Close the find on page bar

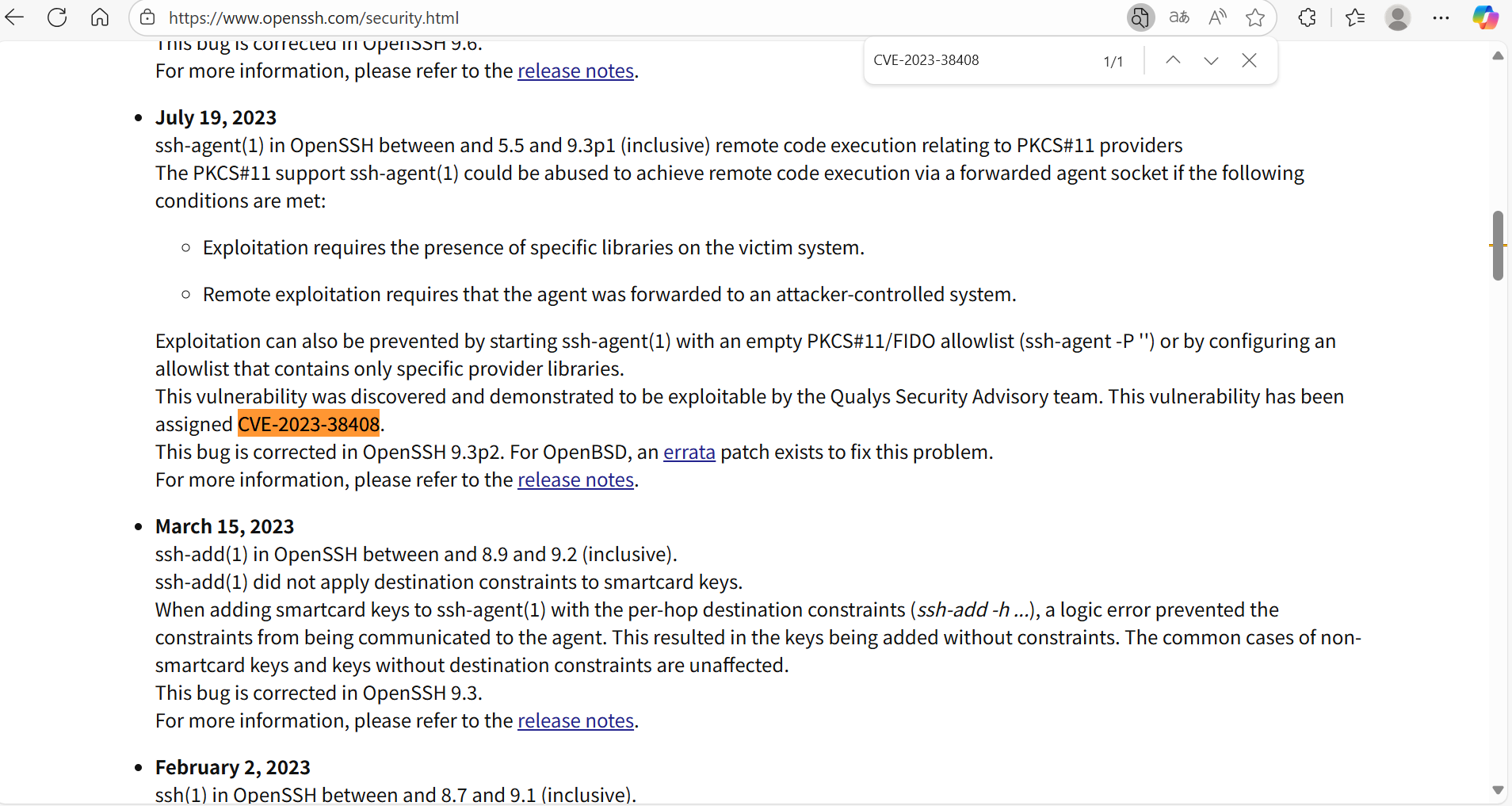[1249, 60]
